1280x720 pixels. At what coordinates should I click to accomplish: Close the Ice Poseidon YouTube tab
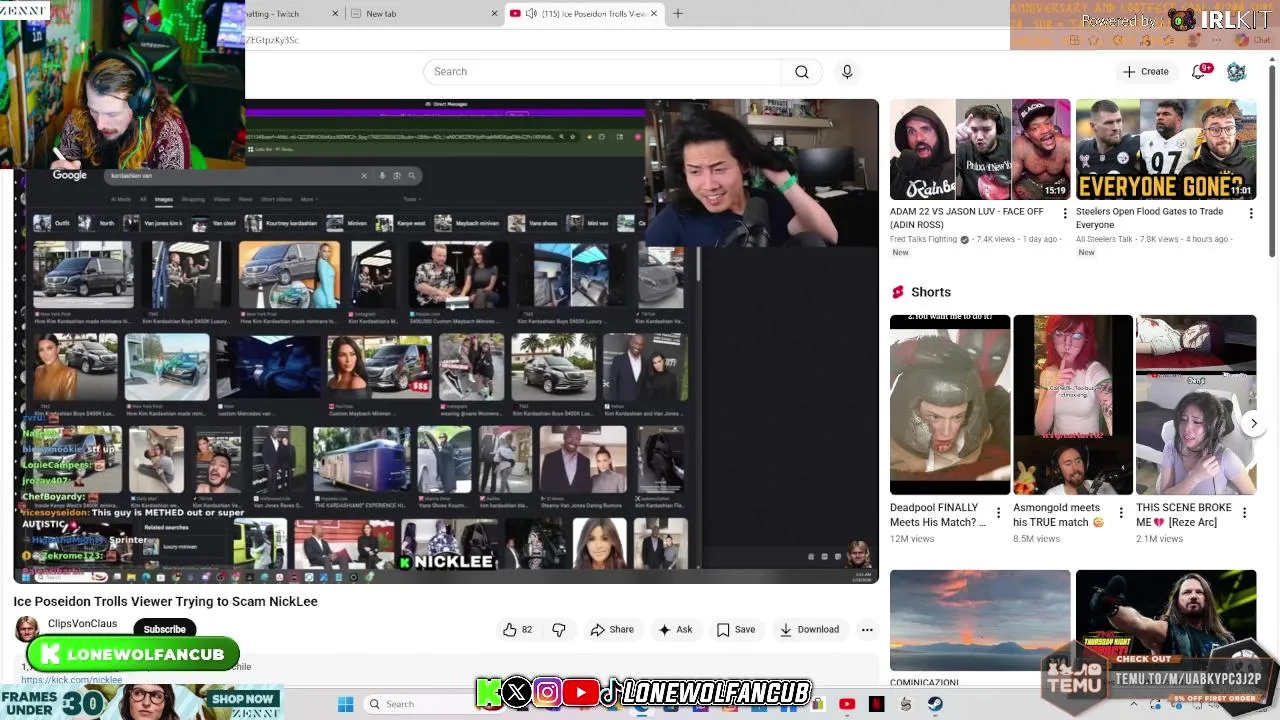coord(655,14)
